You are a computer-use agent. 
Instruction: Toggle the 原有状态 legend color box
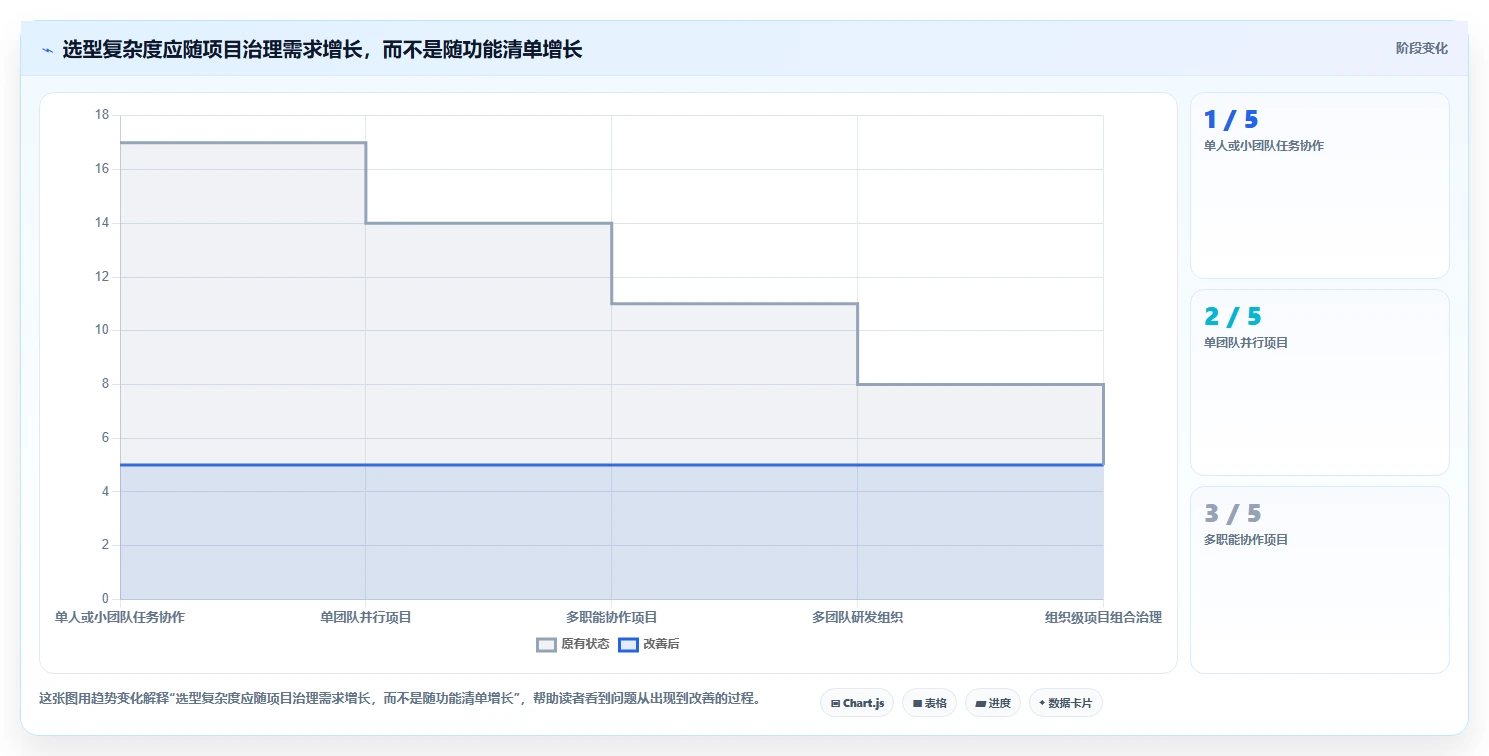tap(546, 645)
